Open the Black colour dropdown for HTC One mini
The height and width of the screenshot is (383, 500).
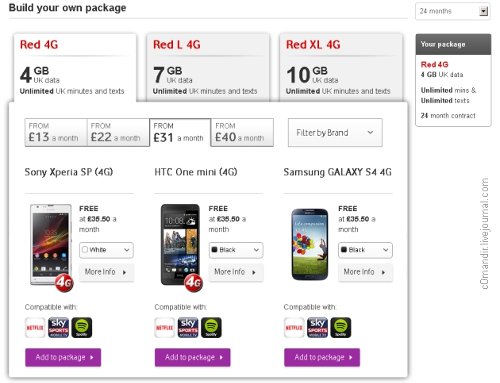236,250
